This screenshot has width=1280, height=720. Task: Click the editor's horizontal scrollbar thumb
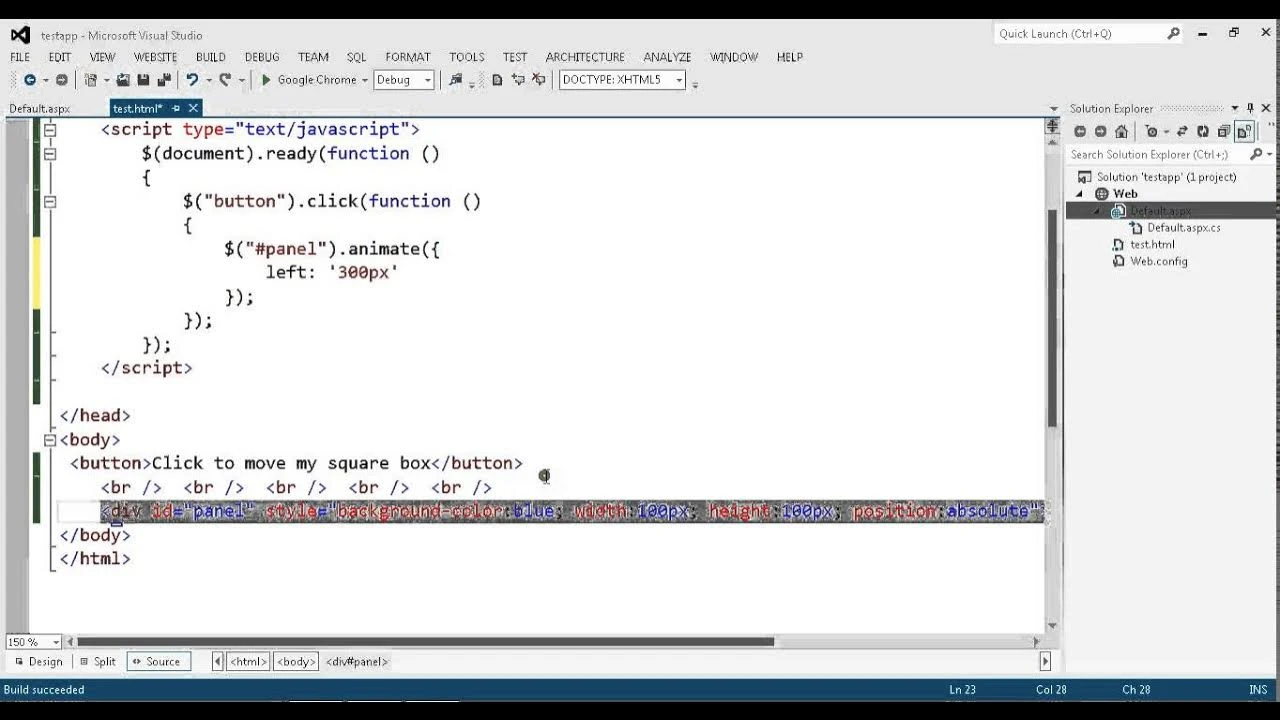coord(425,642)
